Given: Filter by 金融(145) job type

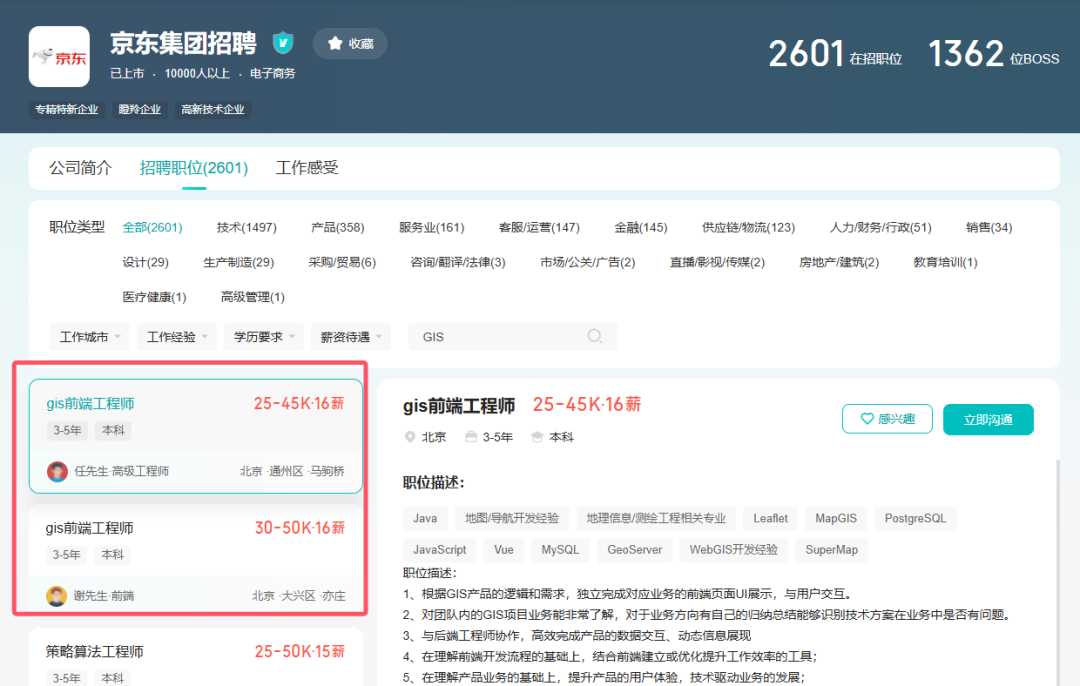Looking at the screenshot, I should pyautogui.click(x=641, y=227).
